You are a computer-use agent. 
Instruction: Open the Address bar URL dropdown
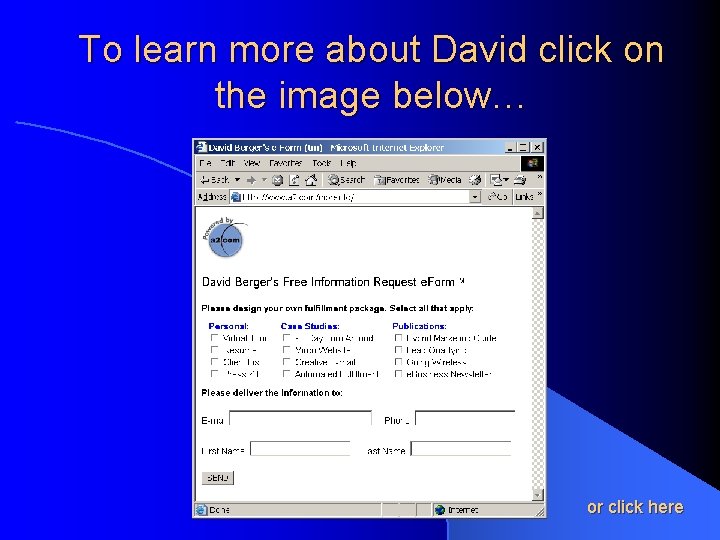click(475, 197)
